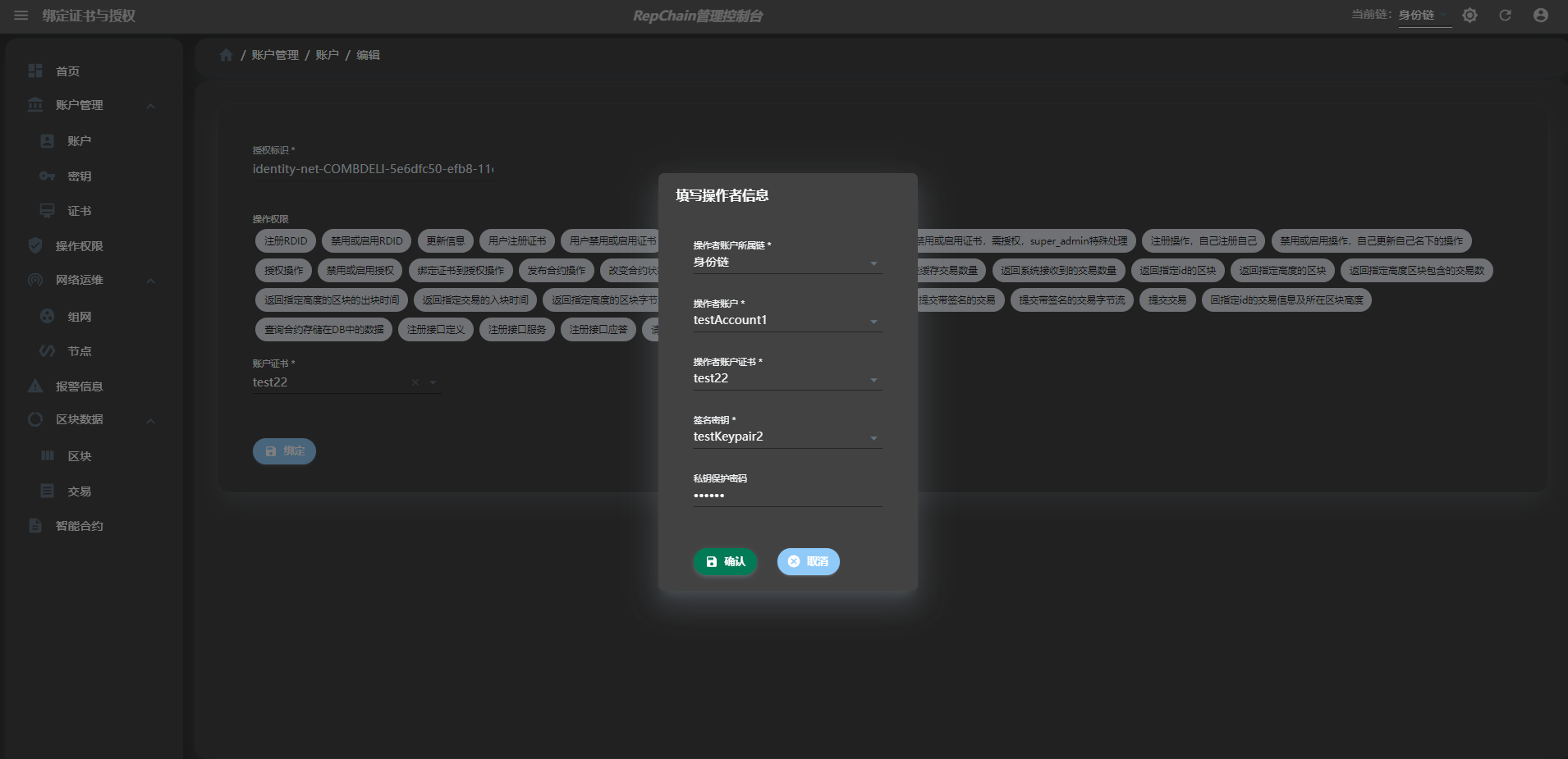Open the 当前链 身份链 chain selector

pos(1424,16)
